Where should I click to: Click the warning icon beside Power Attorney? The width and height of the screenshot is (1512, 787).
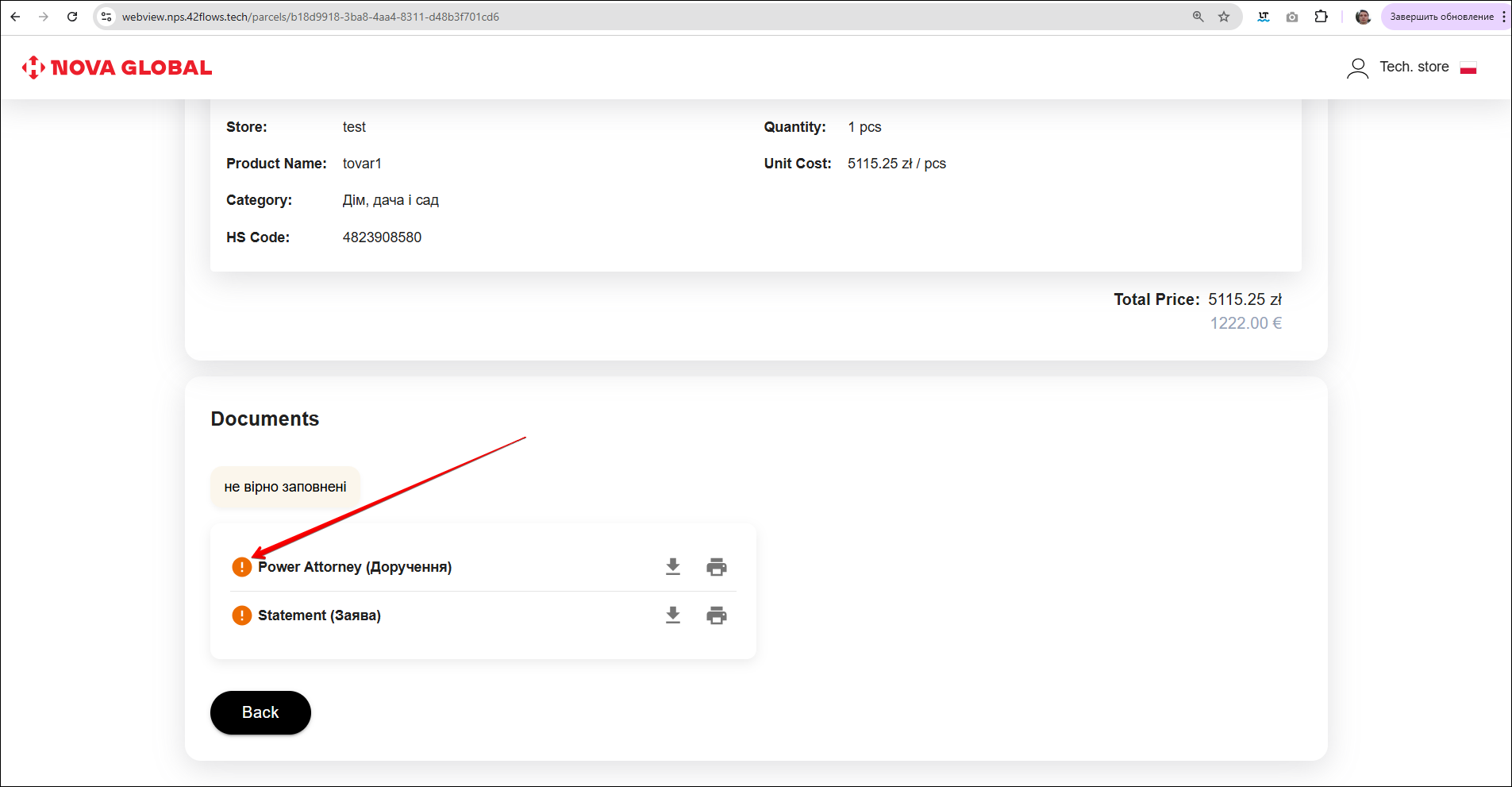[241, 567]
